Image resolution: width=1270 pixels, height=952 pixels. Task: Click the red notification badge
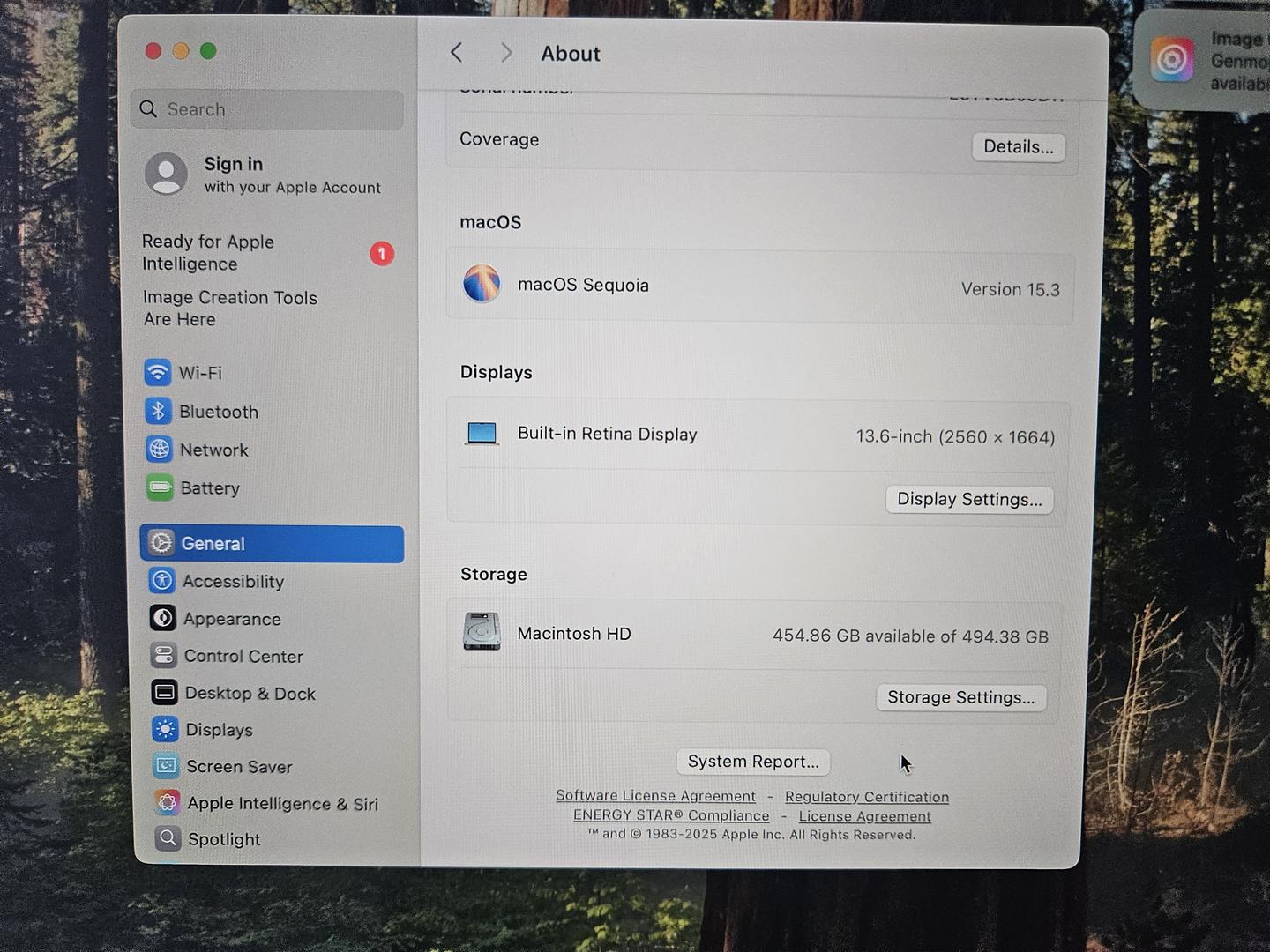point(382,254)
